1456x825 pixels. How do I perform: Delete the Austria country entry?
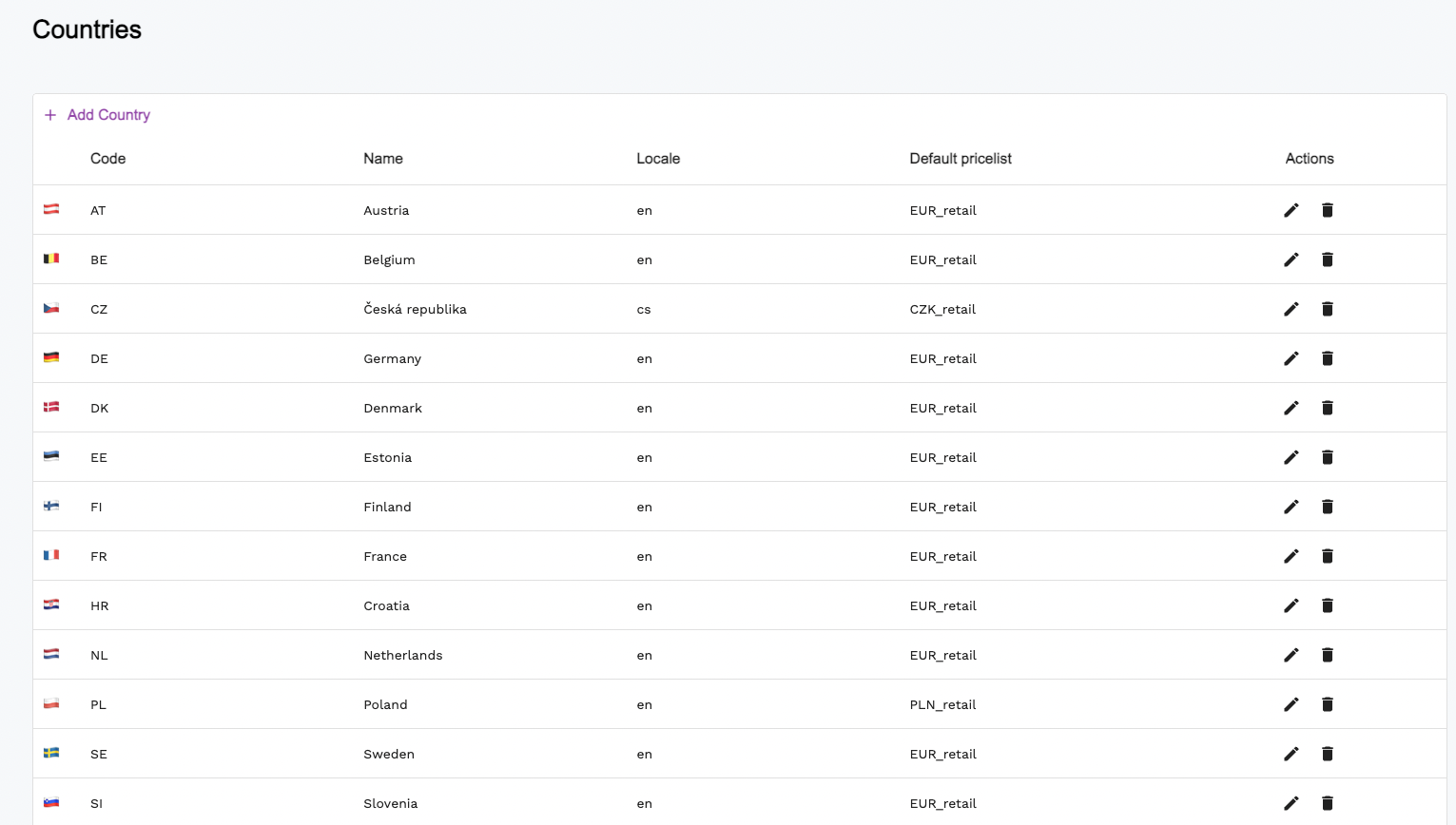(x=1328, y=210)
